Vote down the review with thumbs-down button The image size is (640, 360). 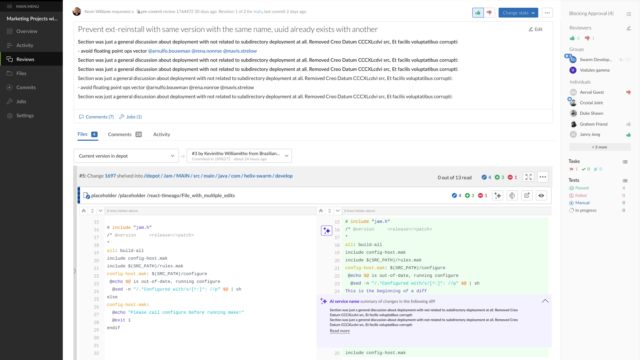[489, 13]
